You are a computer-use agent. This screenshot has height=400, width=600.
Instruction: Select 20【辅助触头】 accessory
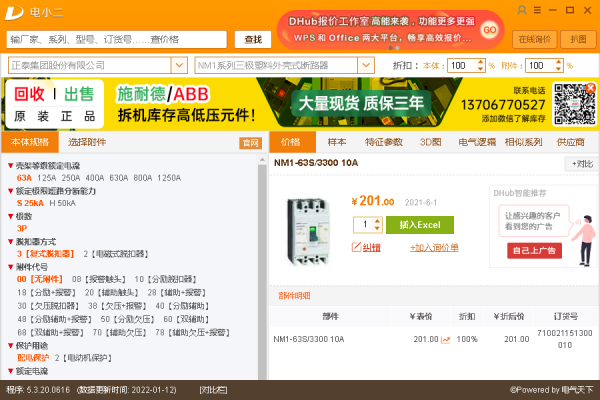pos(111,292)
